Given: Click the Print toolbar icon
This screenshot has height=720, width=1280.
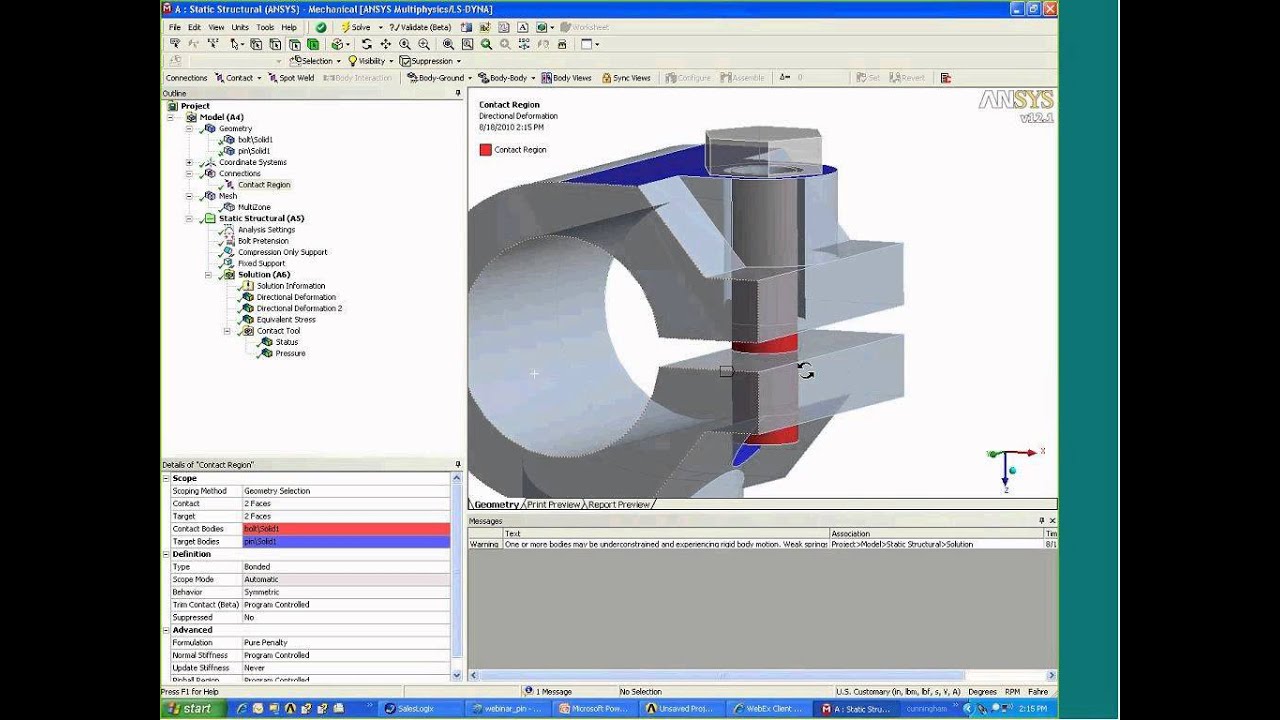Looking at the screenshot, I should 561,44.
